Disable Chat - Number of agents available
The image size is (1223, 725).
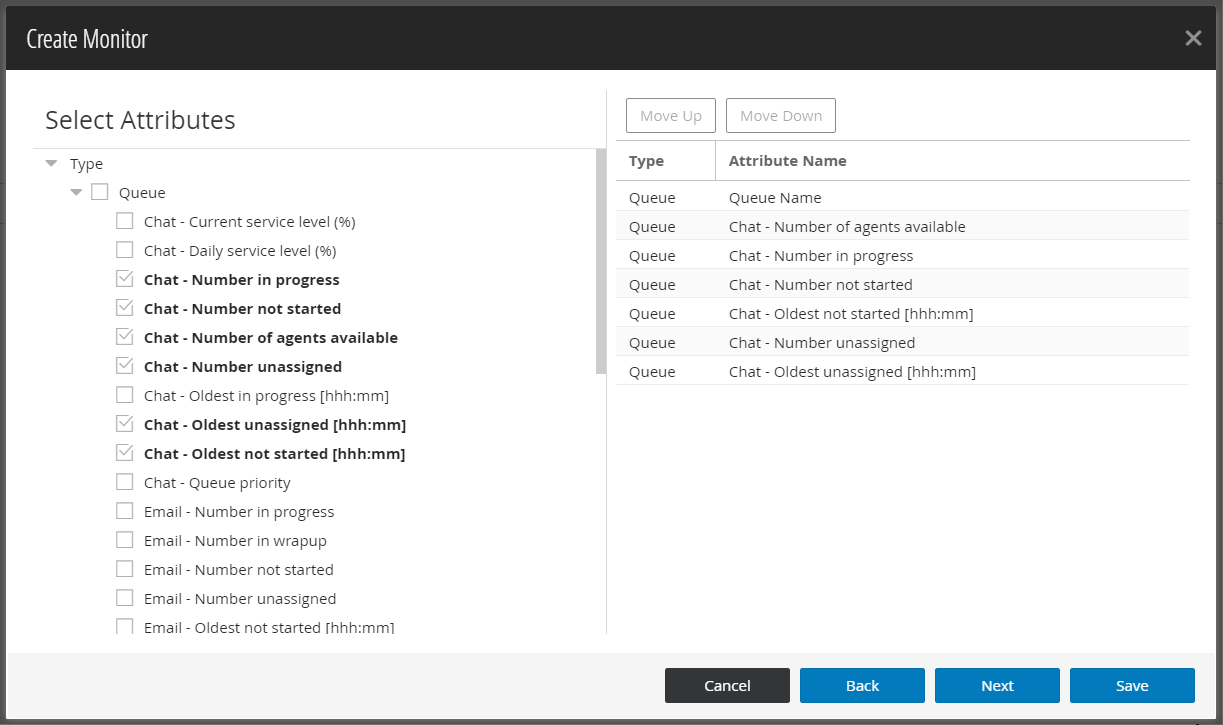(124, 336)
